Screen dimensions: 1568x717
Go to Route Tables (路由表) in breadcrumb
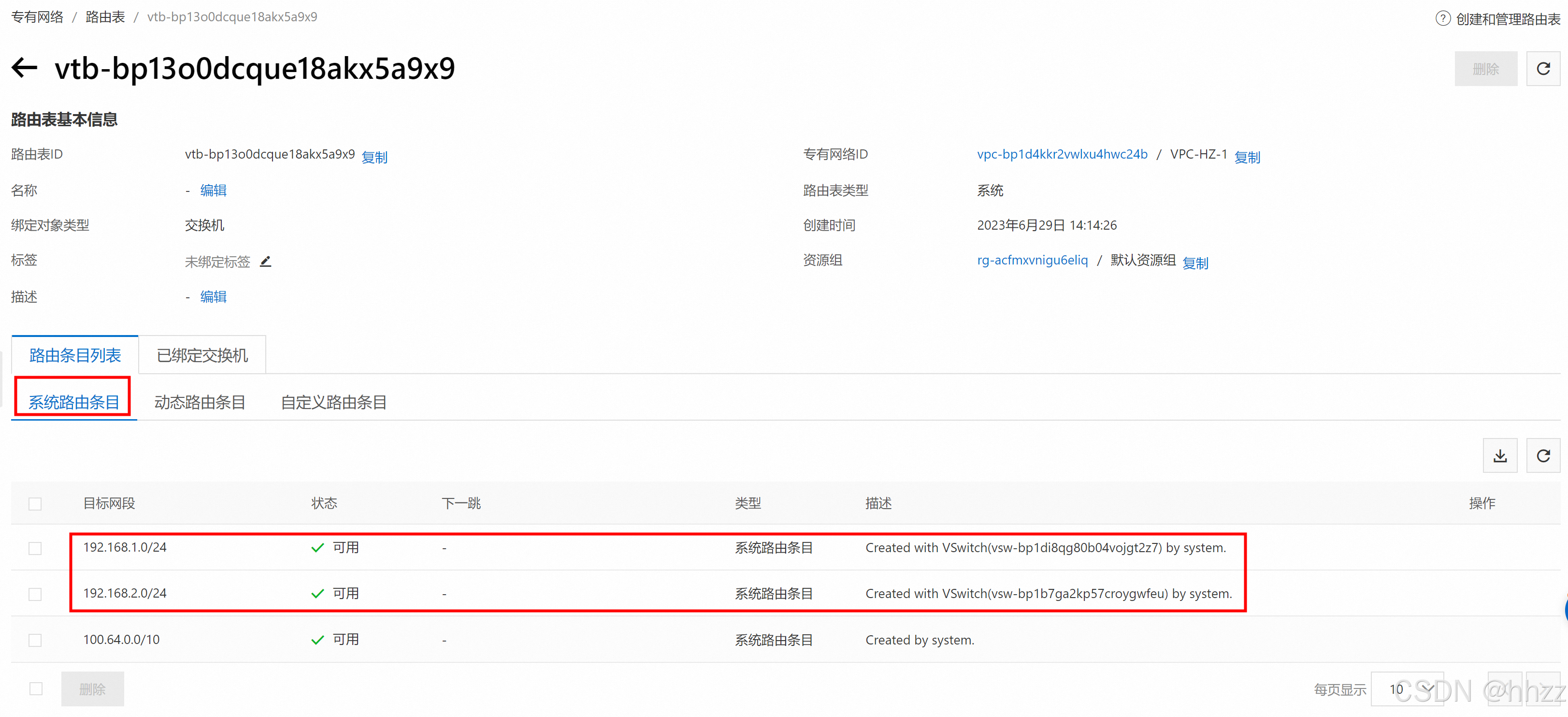point(105,17)
